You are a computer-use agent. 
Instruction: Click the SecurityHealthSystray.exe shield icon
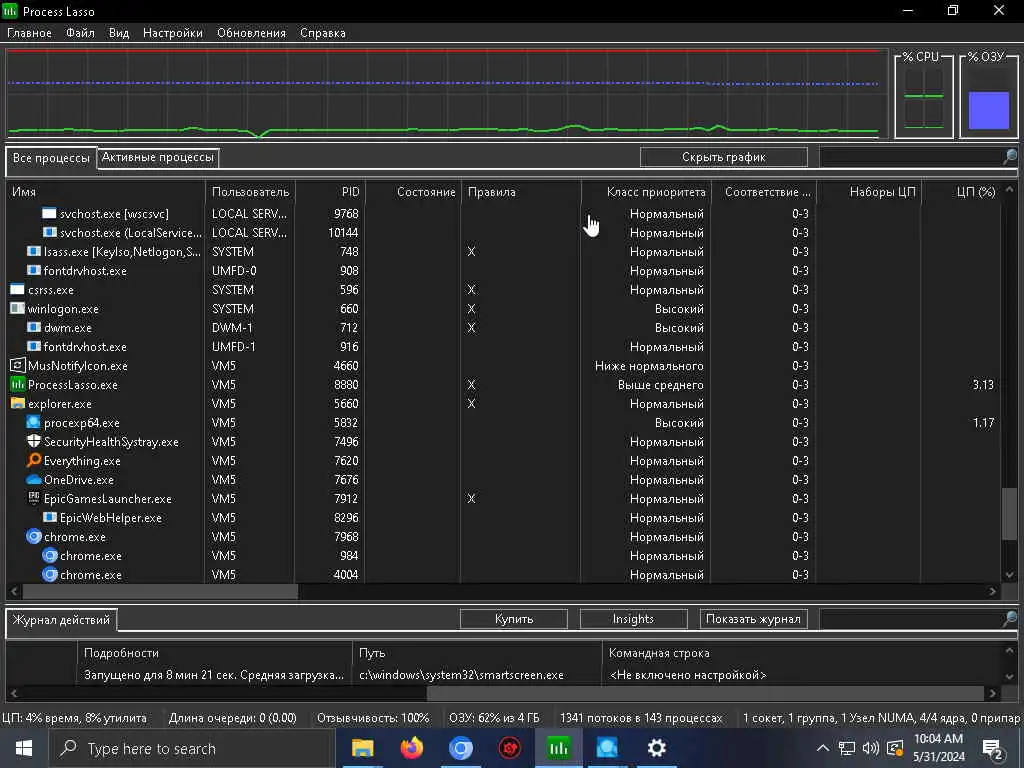point(33,441)
